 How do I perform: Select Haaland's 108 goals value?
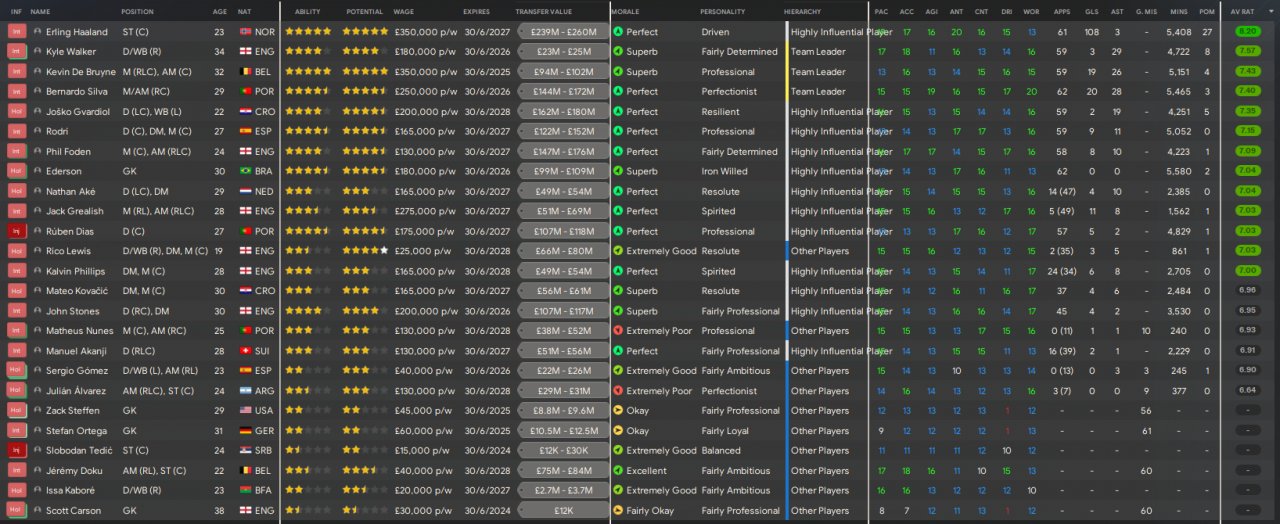[1091, 31]
